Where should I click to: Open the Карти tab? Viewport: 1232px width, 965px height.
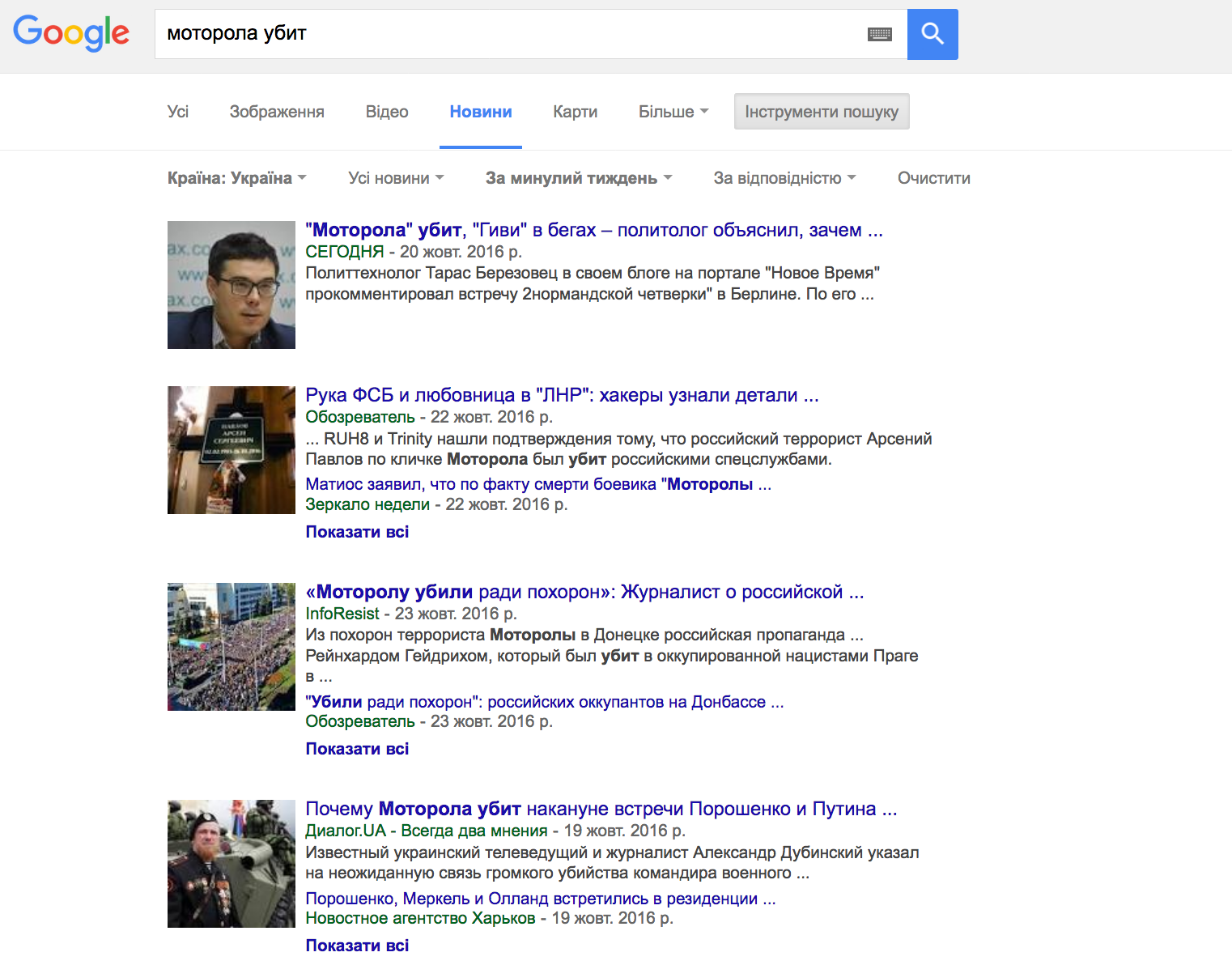(576, 112)
